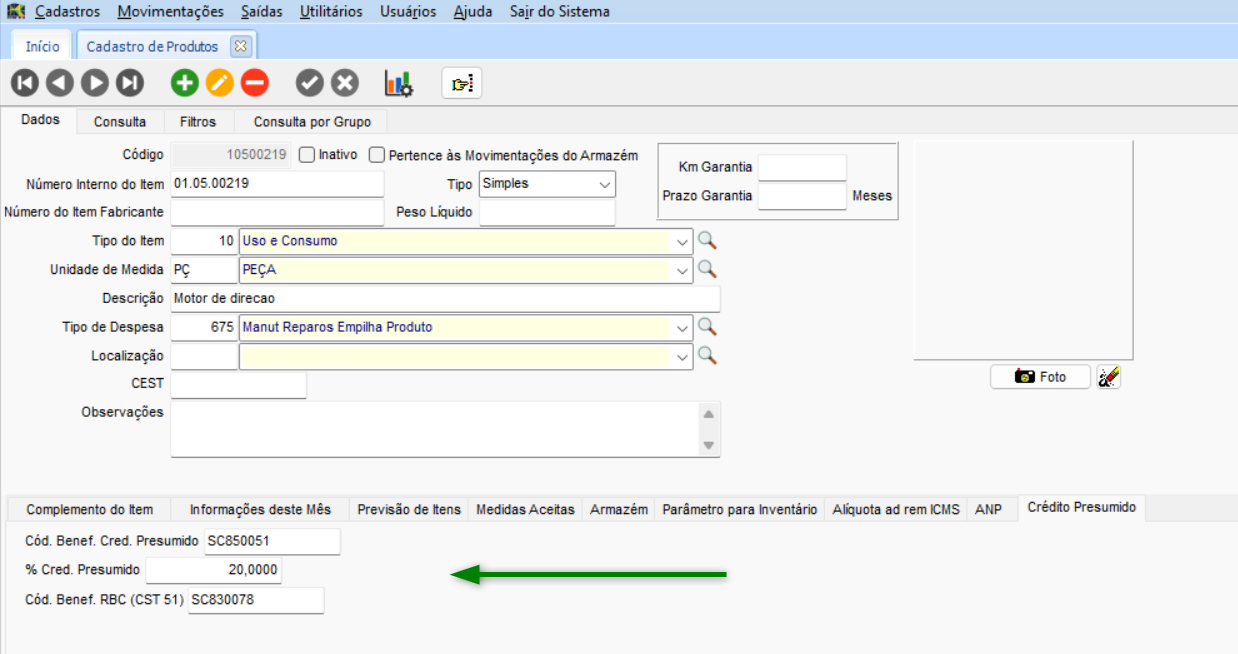The width and height of the screenshot is (1238, 654).
Task: Click Cód. Benef. Cred. Presumido field SC850051
Action: pyautogui.click(x=271, y=541)
